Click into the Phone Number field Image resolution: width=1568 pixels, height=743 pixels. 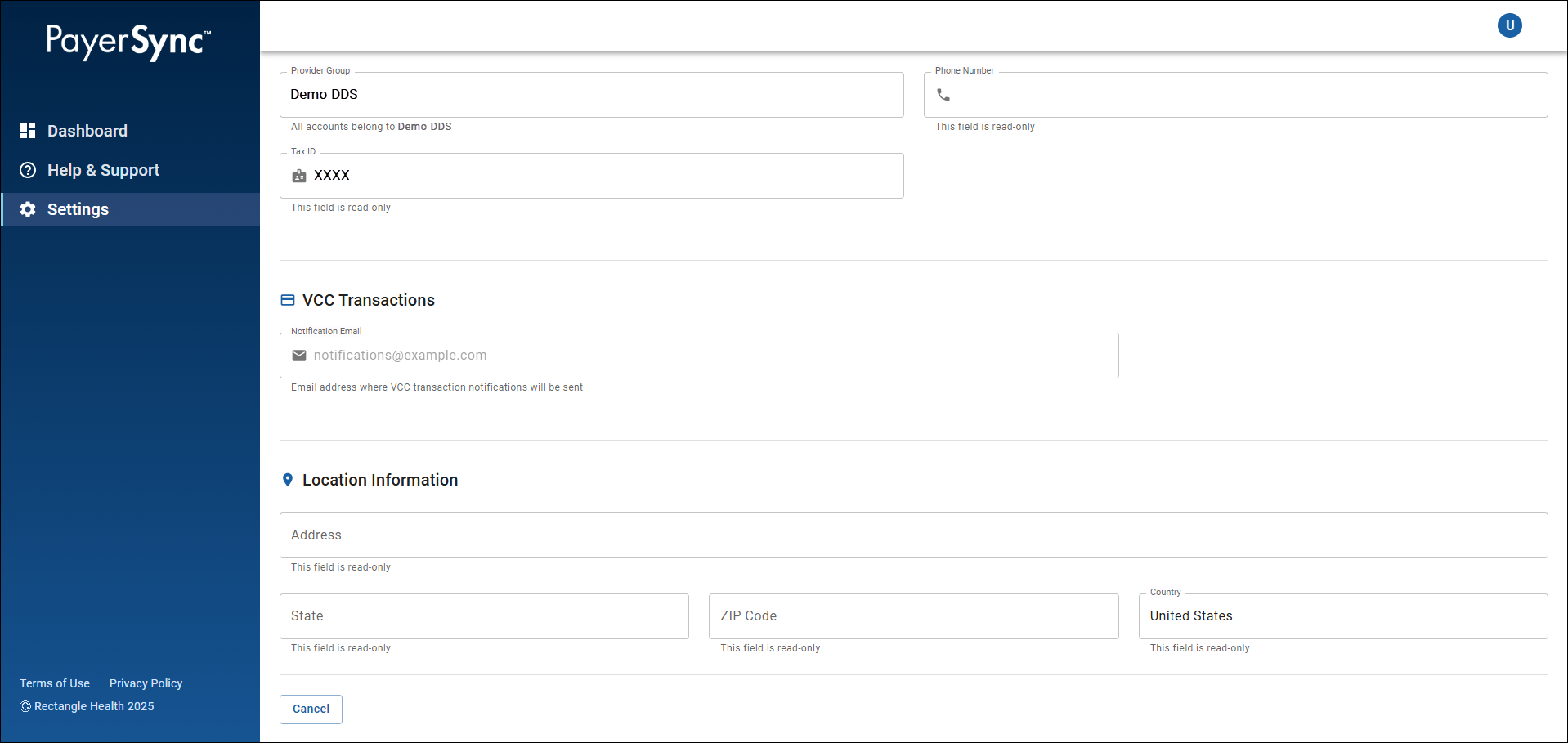tap(1235, 95)
